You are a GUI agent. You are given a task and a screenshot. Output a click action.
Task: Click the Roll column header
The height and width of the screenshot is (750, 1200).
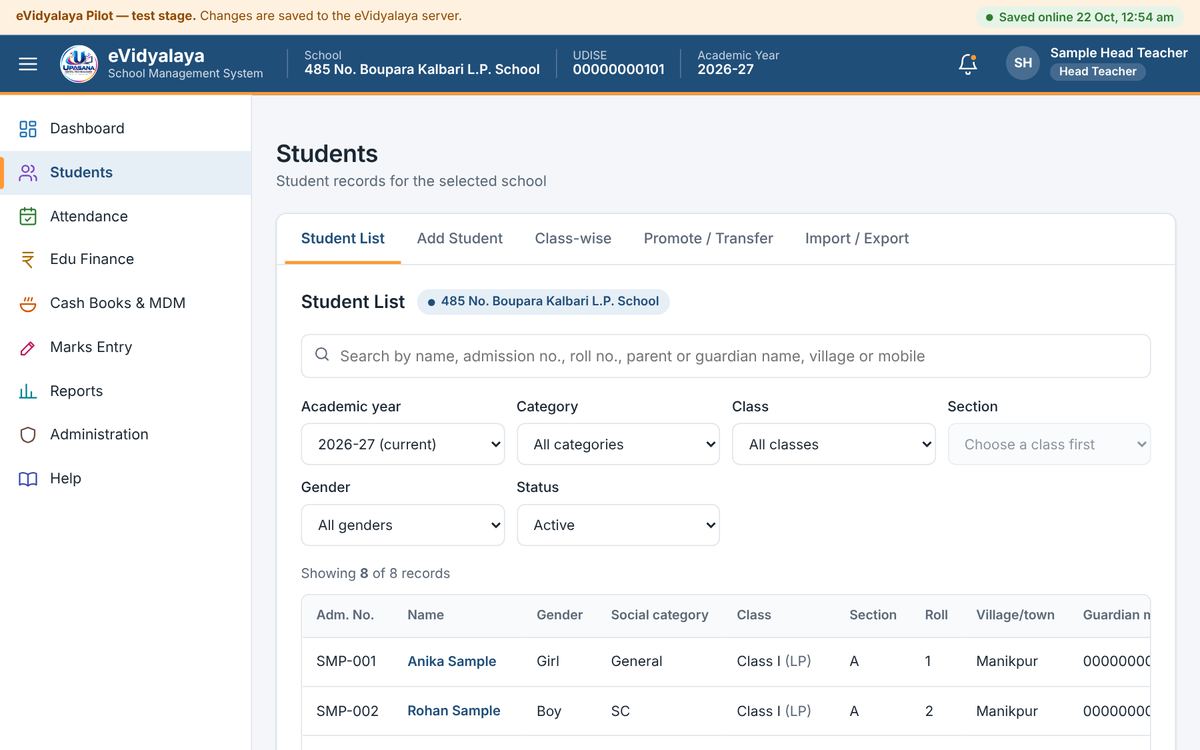coord(937,615)
